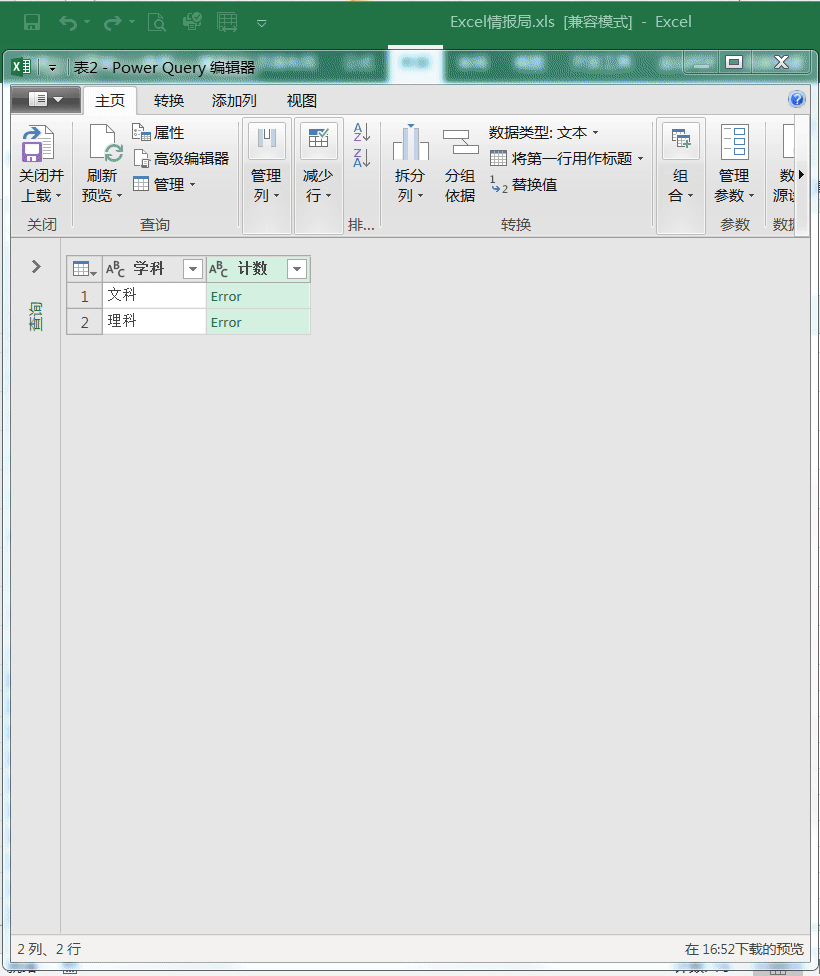Select the cell containing 理科

click(x=154, y=322)
